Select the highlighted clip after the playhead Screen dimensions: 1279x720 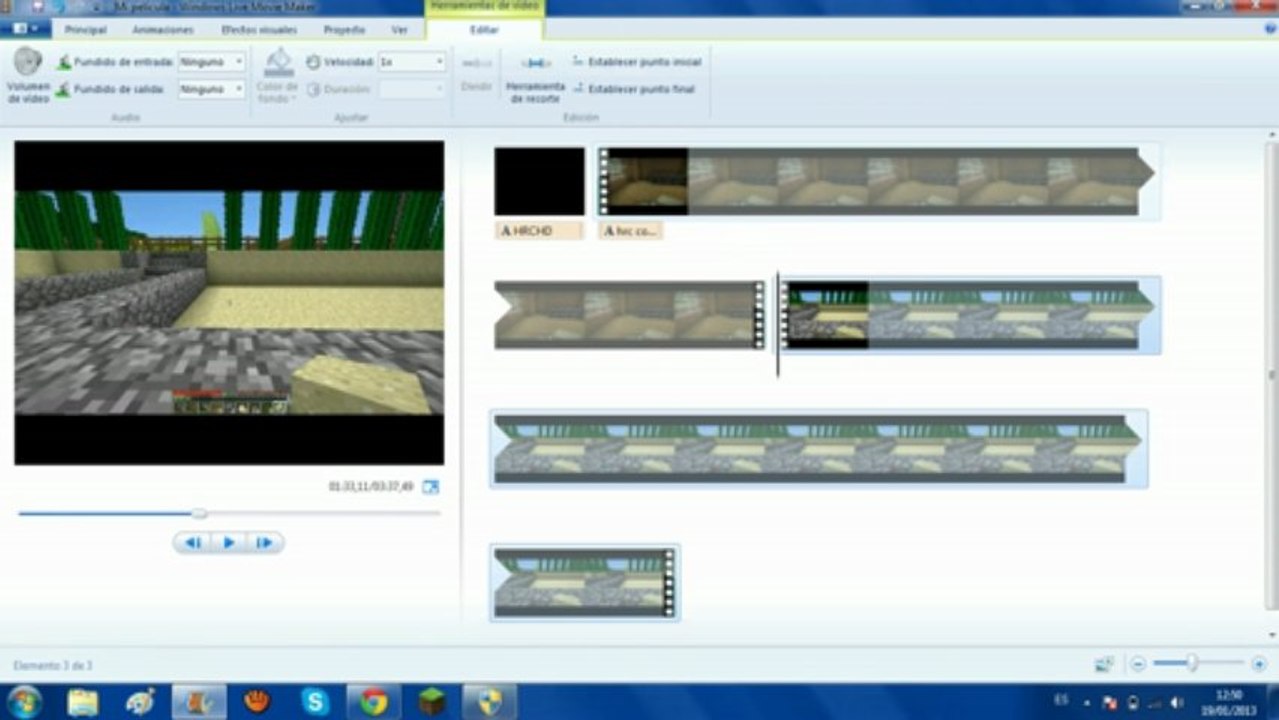[x=969, y=315]
